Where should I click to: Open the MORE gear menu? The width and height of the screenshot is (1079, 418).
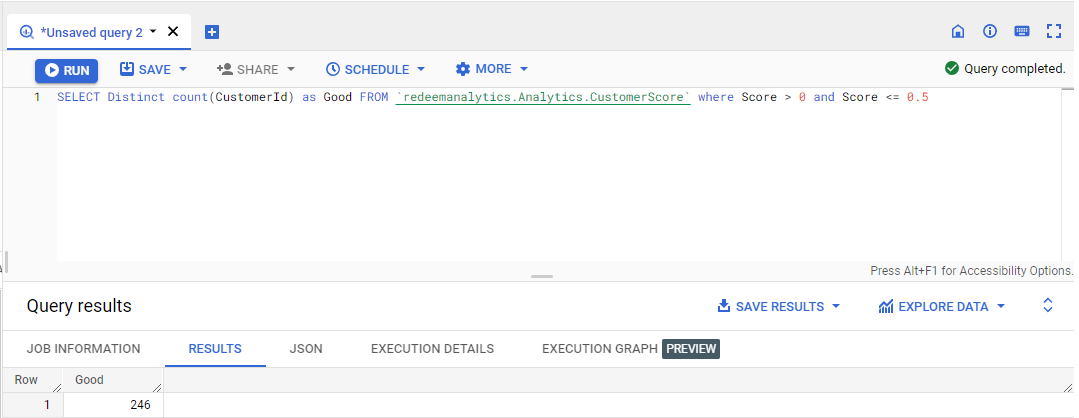tap(484, 69)
